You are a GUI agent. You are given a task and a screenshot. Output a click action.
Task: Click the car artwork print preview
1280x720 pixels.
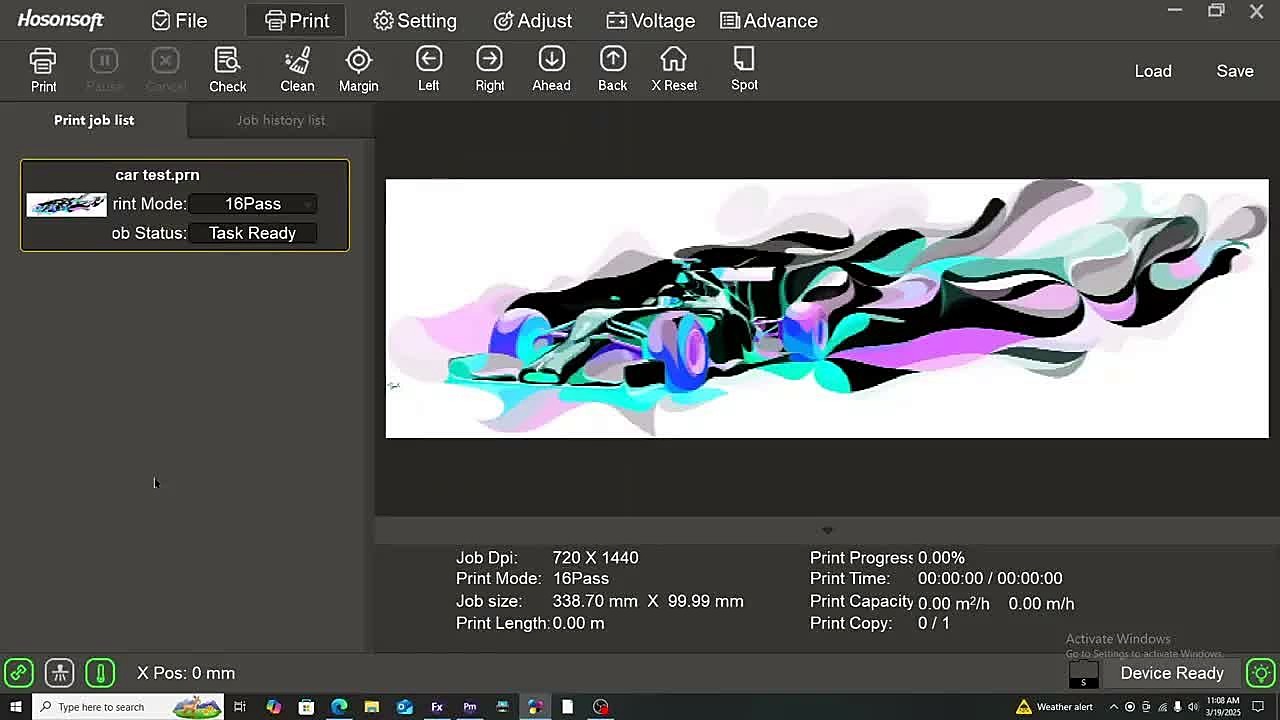point(827,308)
